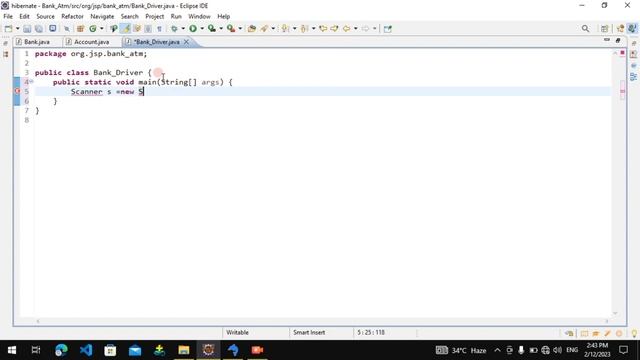Click the '5 : 25 : 118' cursor position status
Screen dimensions: 640x360
pos(371,333)
